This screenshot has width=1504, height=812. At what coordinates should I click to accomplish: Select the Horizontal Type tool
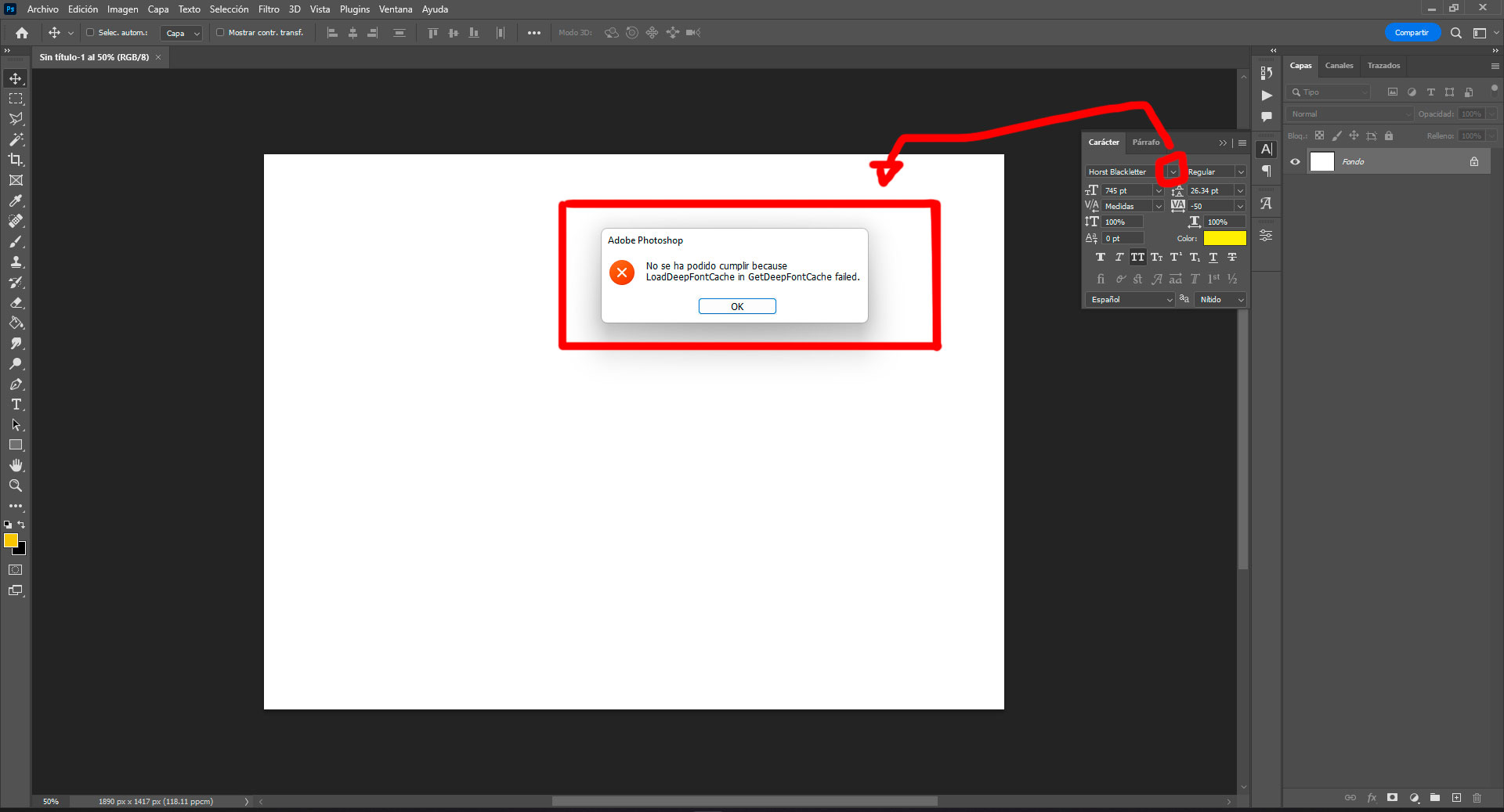[x=16, y=405]
